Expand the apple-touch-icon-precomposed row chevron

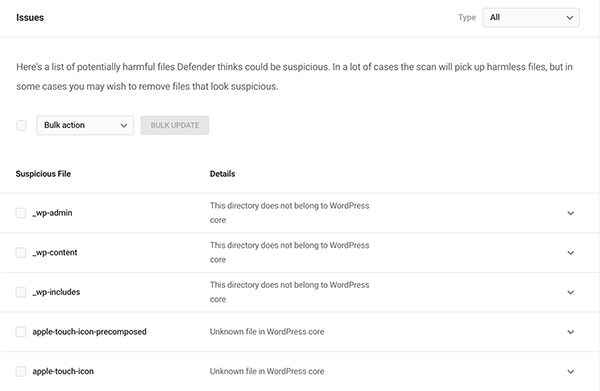(x=571, y=332)
